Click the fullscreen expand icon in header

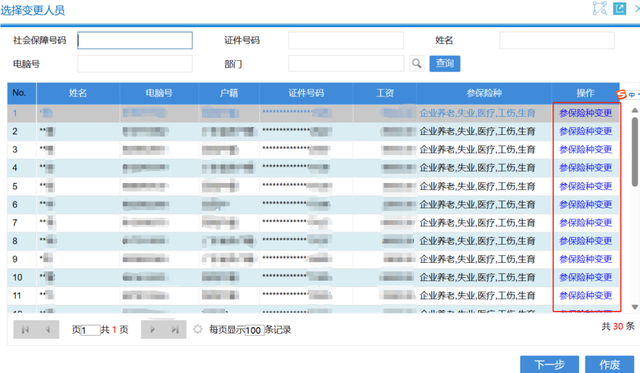[x=600, y=8]
